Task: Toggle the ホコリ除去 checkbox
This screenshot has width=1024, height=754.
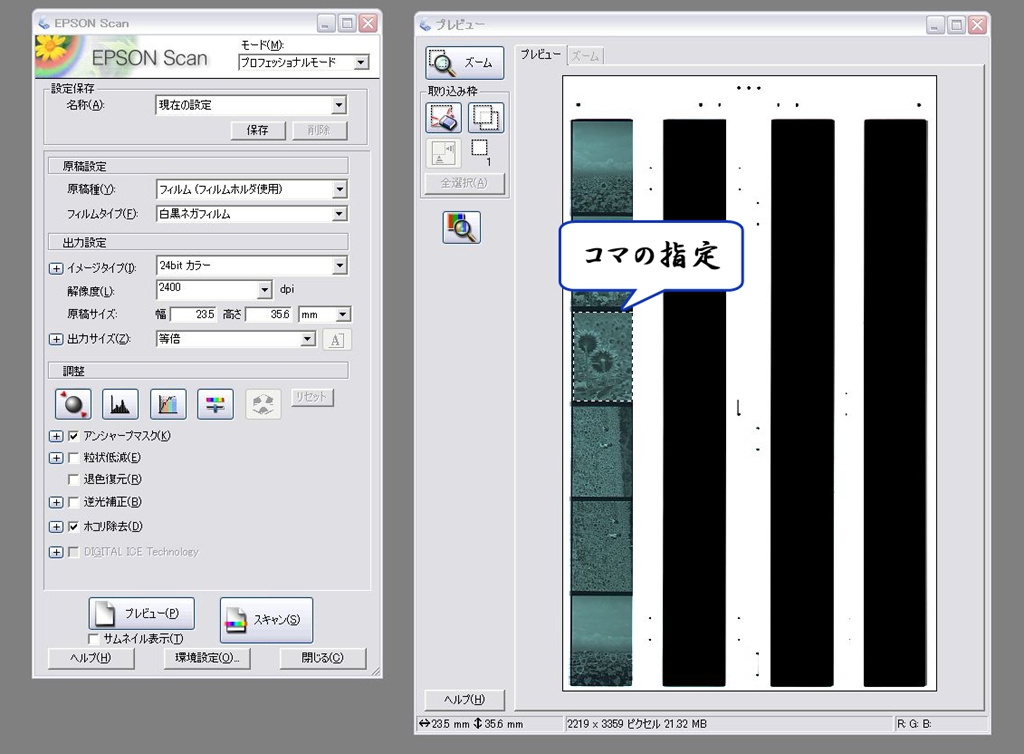Action: tap(74, 526)
